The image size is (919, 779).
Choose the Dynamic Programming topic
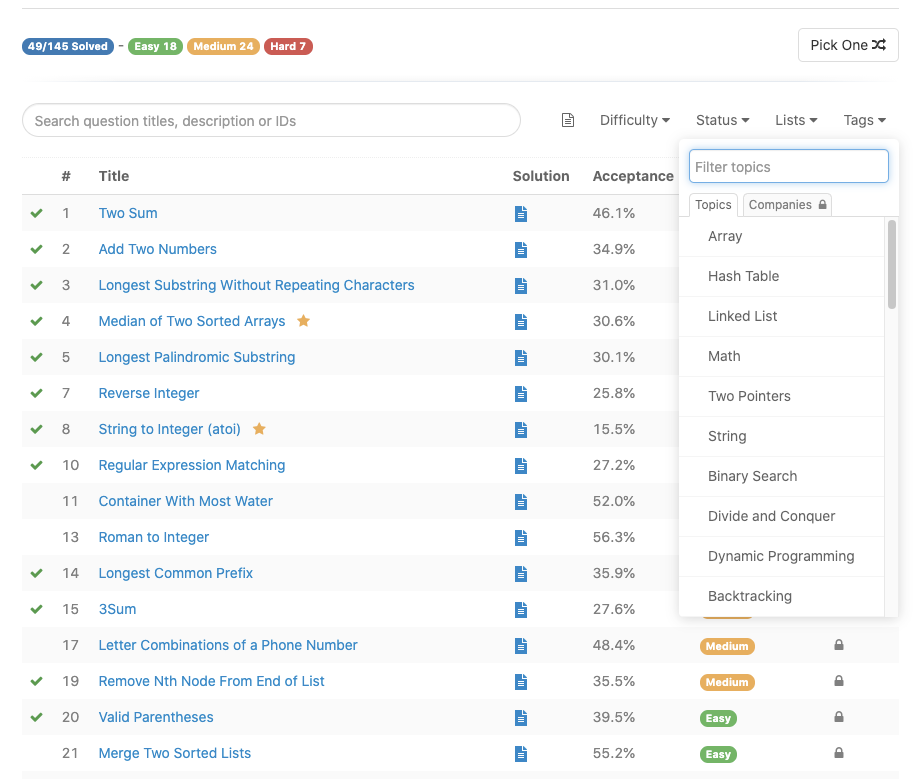781,556
